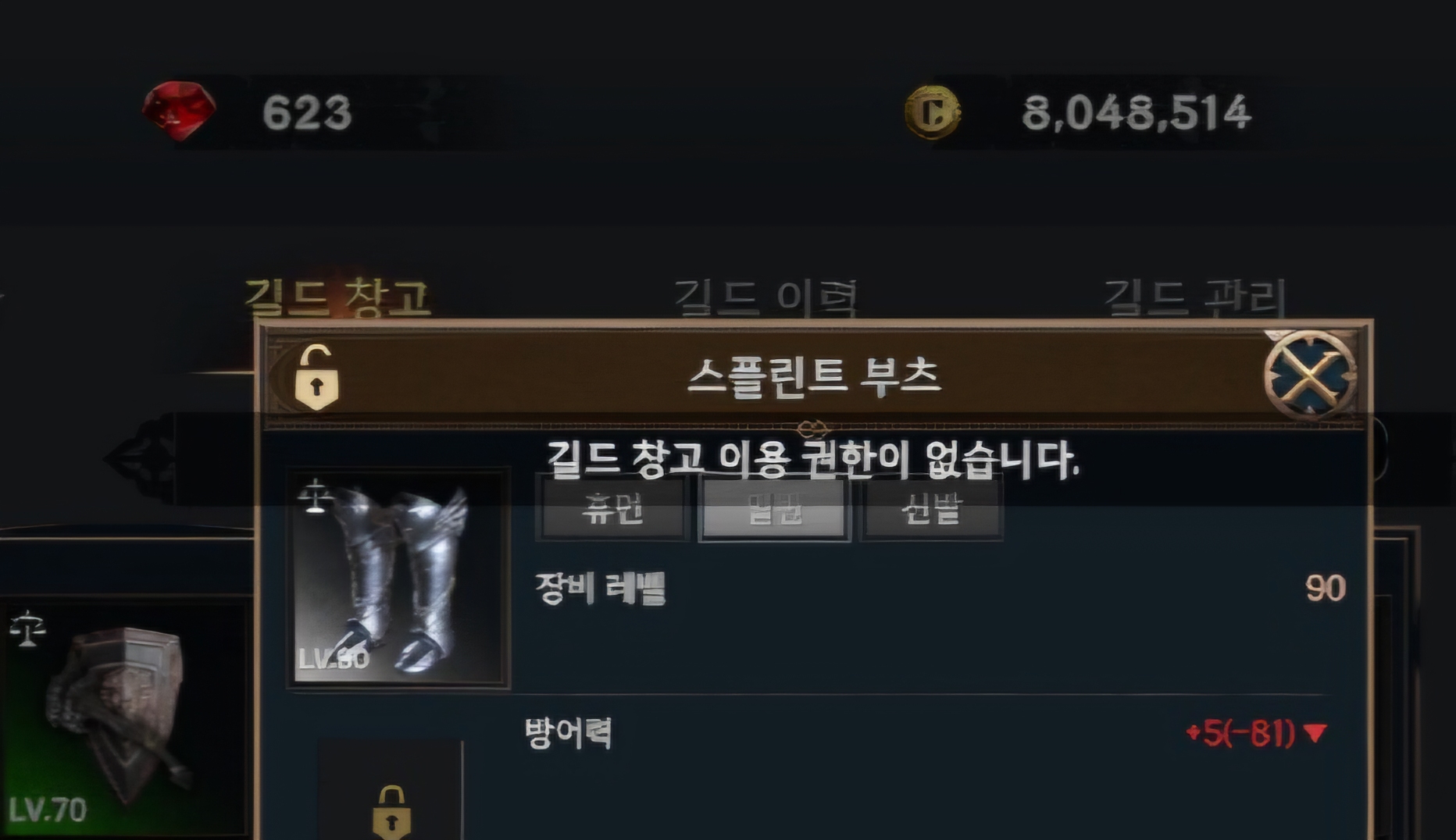This screenshot has height=840, width=1456.
Task: Click the 623 ruby amount
Action: click(x=307, y=112)
